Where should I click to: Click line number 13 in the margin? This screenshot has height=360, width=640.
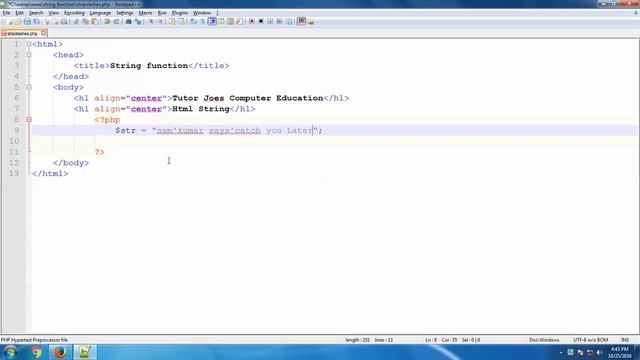click(14, 173)
